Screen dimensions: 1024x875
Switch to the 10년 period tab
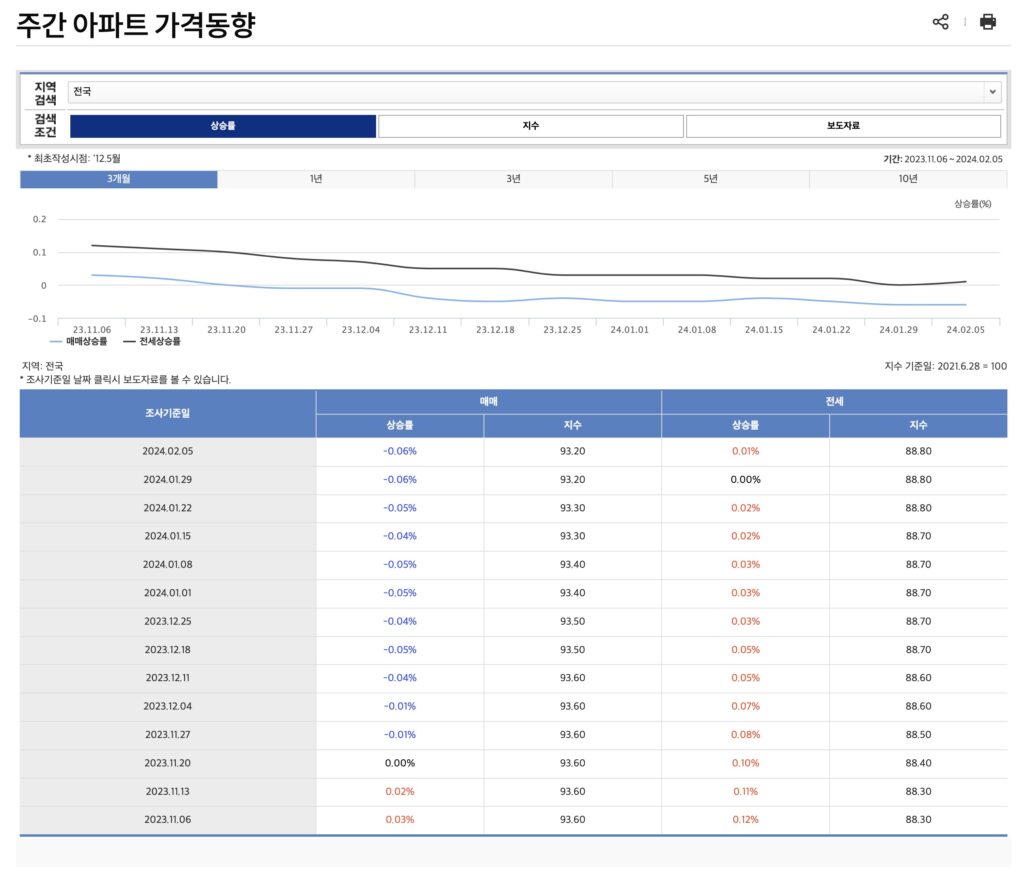click(x=908, y=179)
